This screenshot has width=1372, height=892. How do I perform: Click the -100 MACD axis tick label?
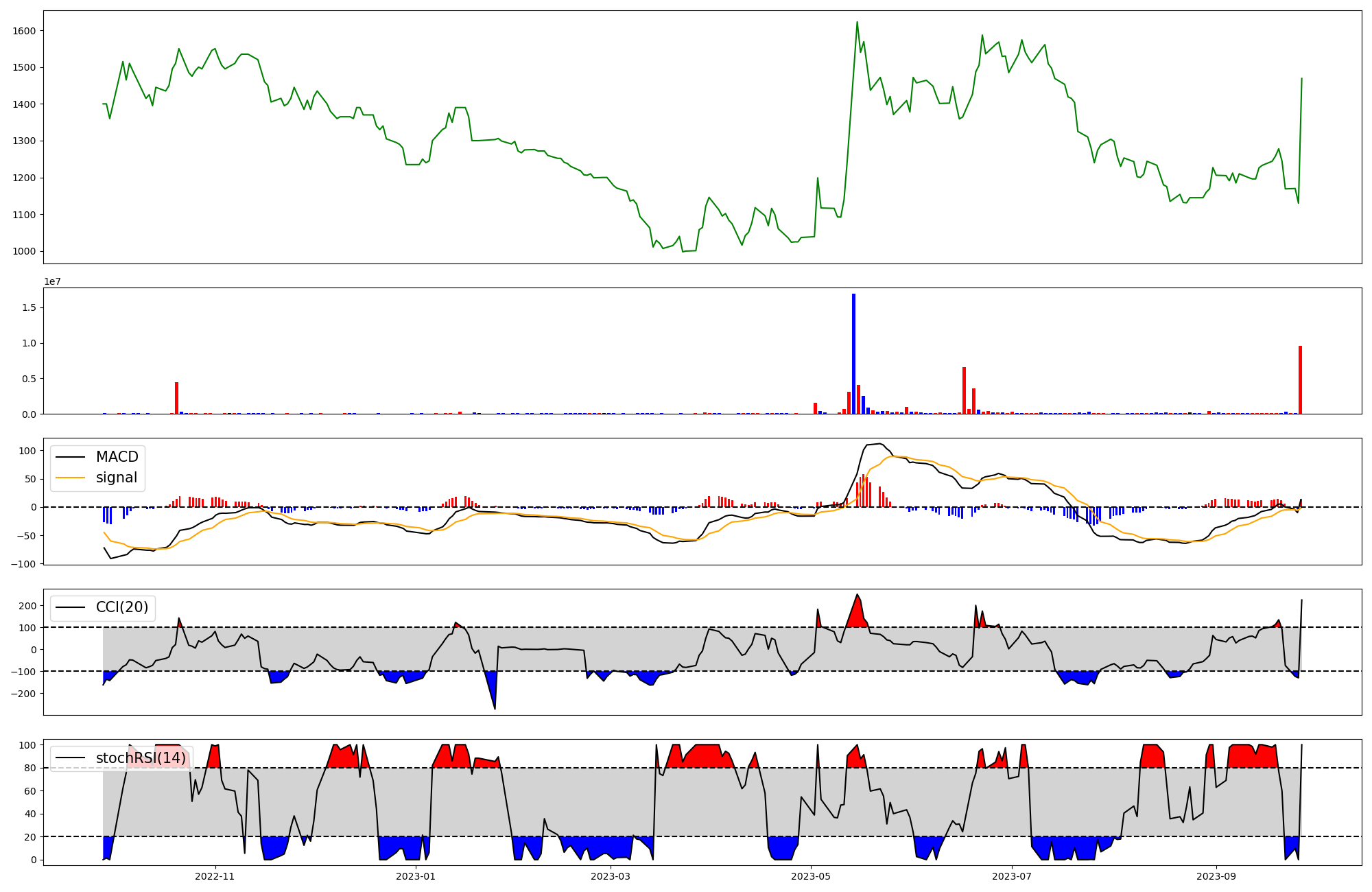pyautogui.click(x=23, y=563)
